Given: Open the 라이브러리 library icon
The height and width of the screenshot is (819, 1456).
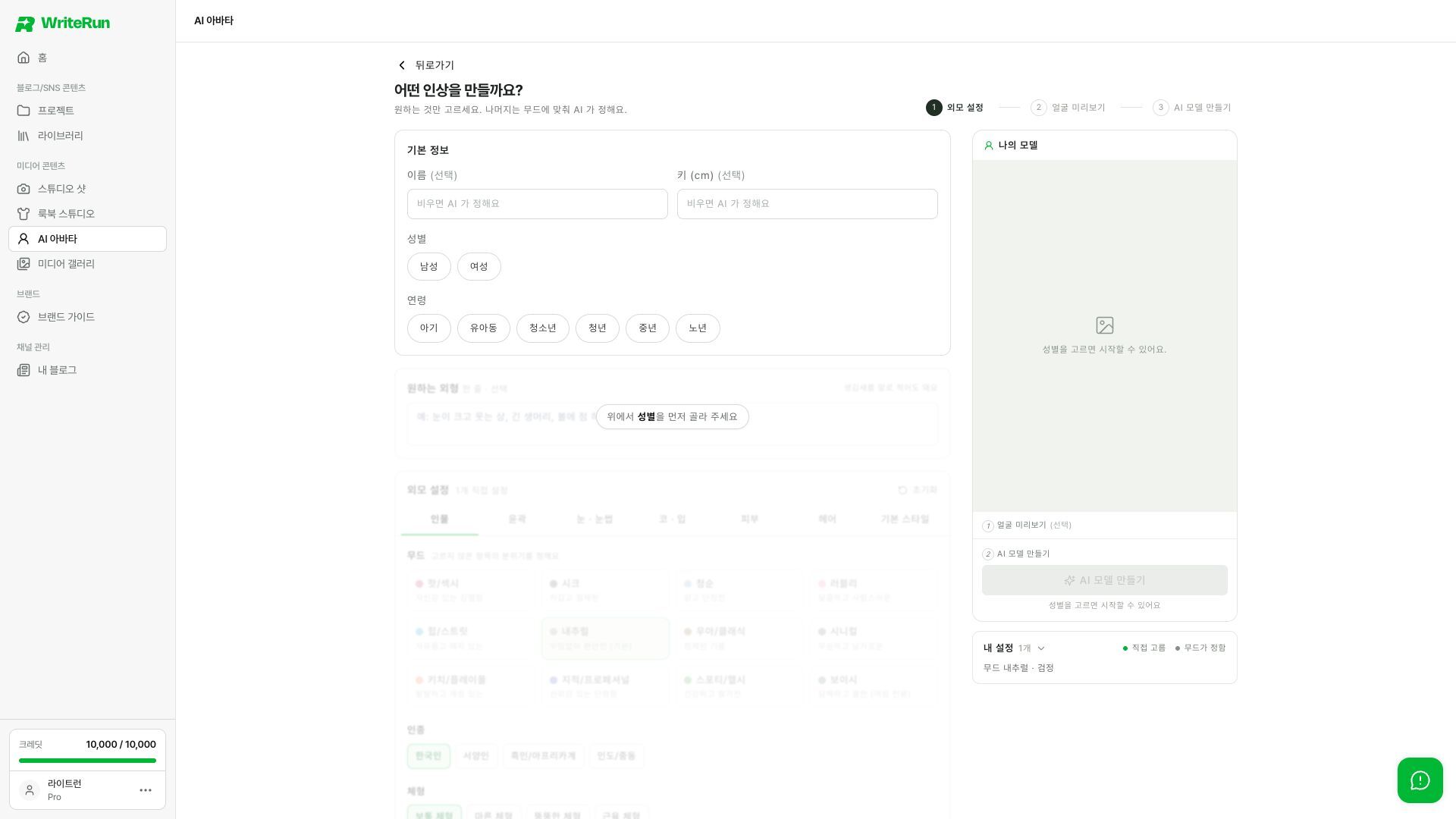Looking at the screenshot, I should 24,136.
